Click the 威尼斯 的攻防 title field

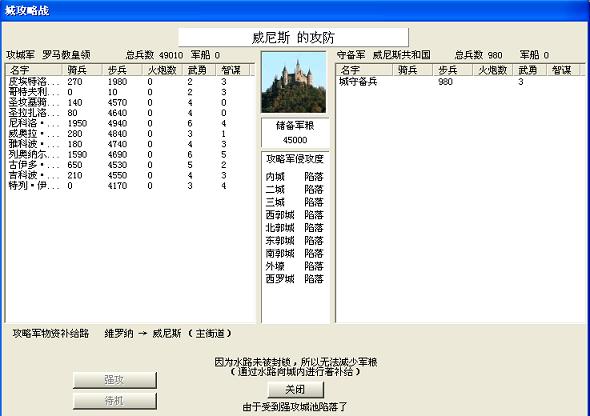tap(293, 37)
